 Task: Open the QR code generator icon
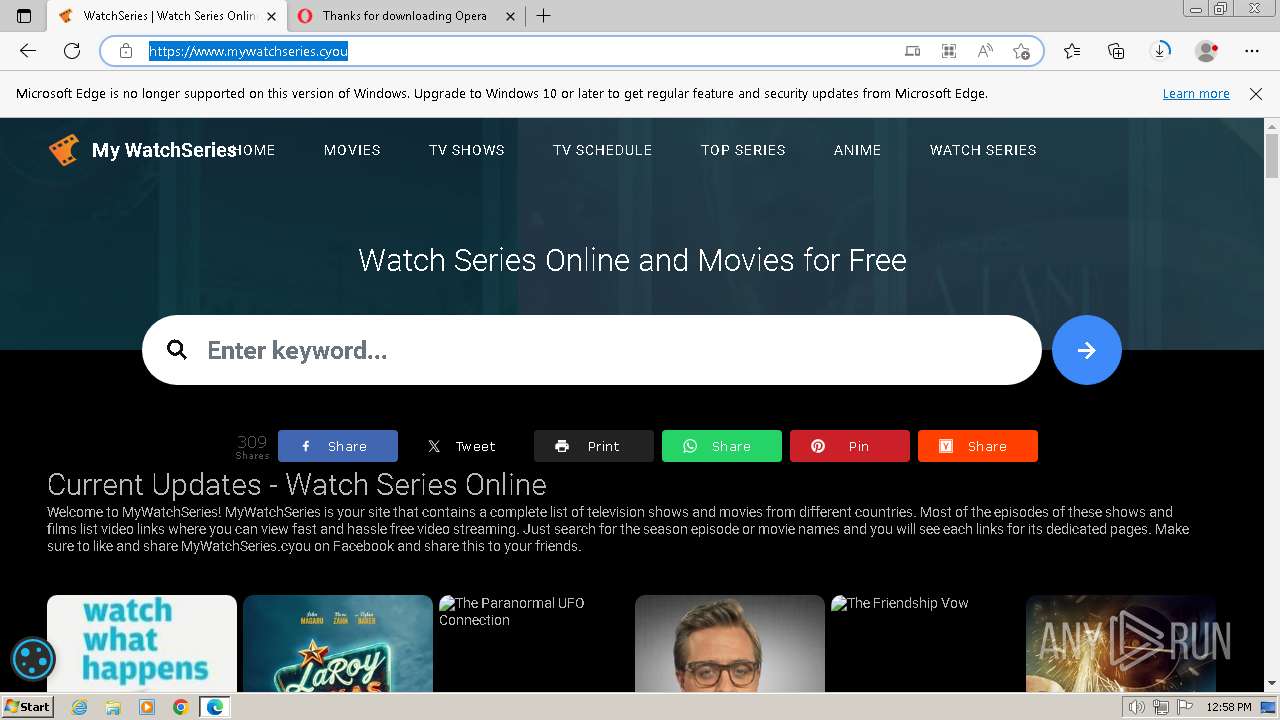pyautogui.click(x=949, y=51)
